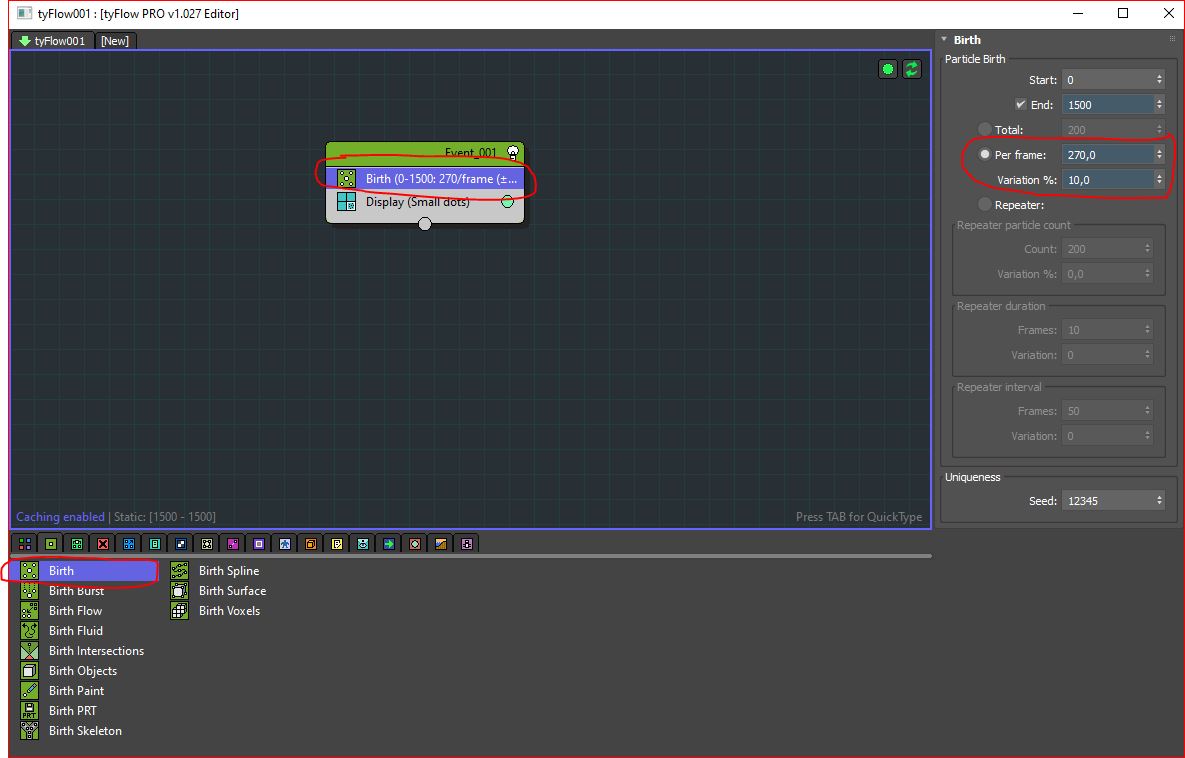The width and height of the screenshot is (1185, 758).
Task: Click the Caching enabled status text
Action: pos(60,517)
